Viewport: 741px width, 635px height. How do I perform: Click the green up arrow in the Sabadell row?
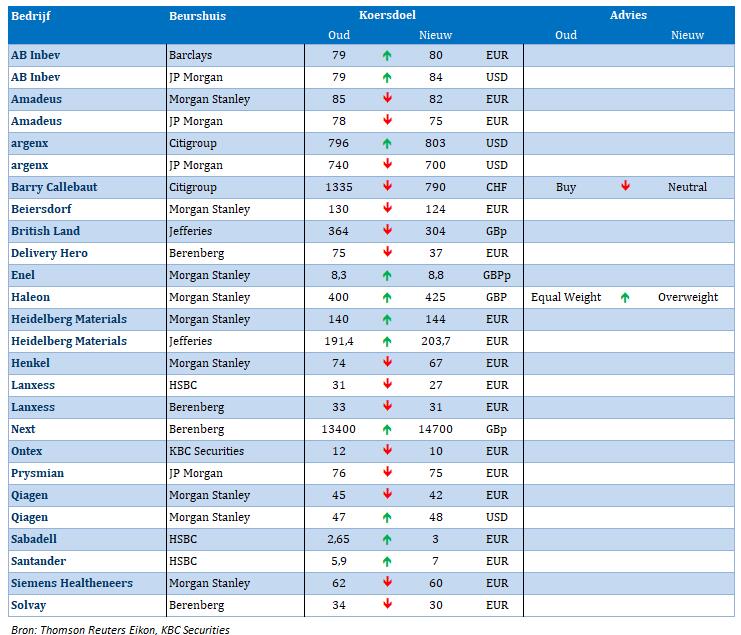pos(387,539)
